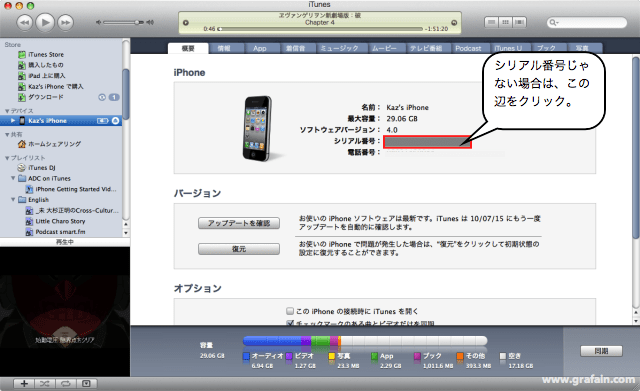Open ダウンロード in sidebar

(x=45, y=97)
